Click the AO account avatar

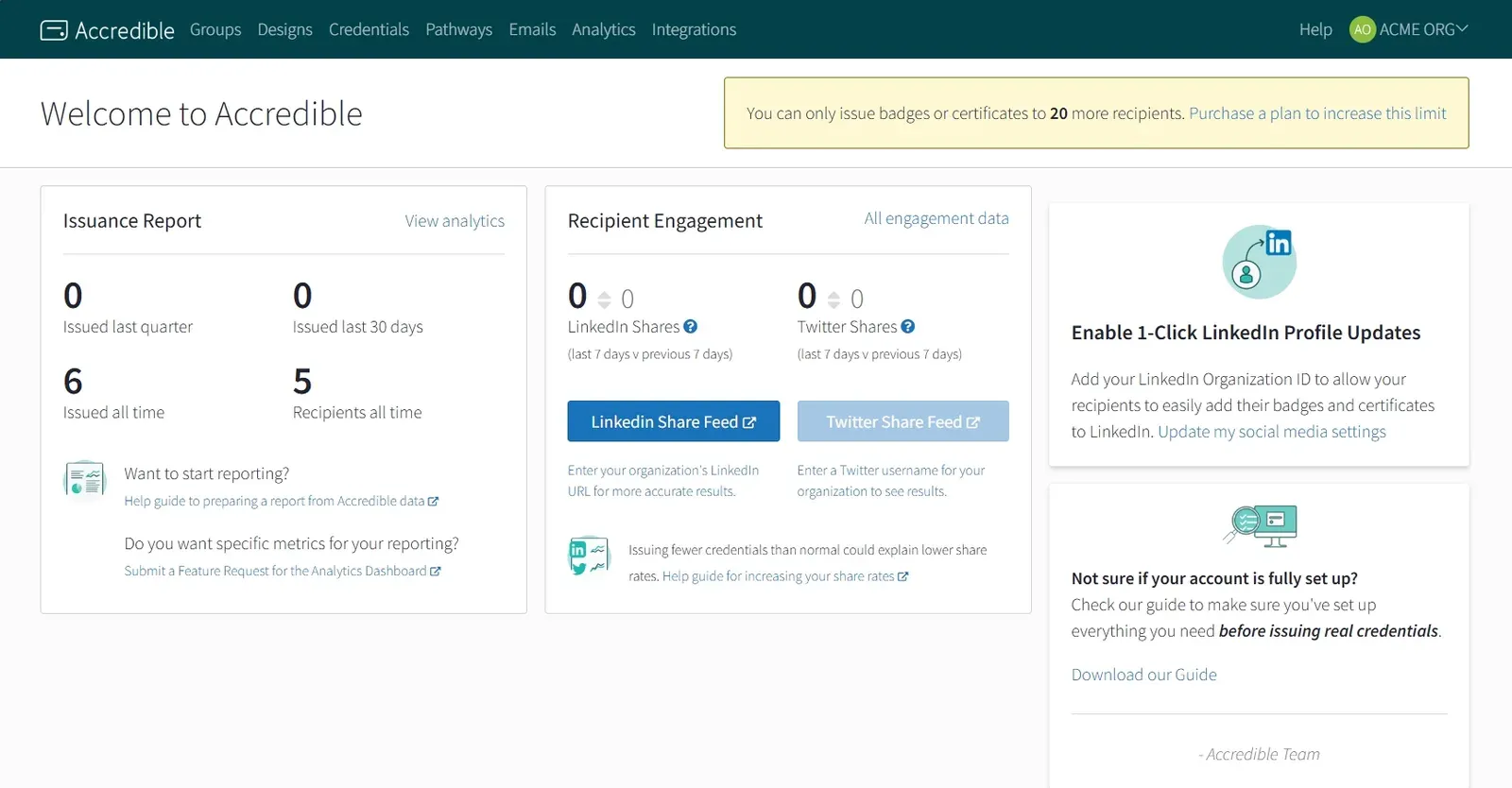tap(1362, 29)
